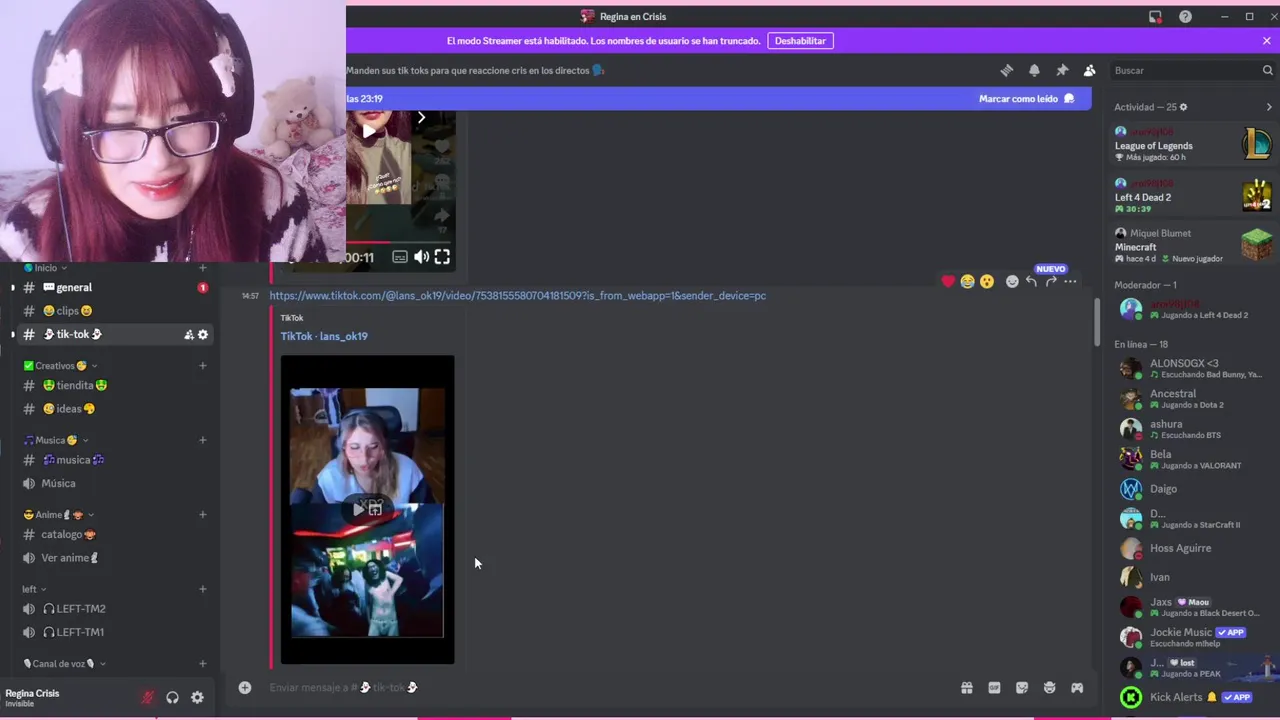Go to next media with arrow
This screenshot has height=720, width=1280.
click(x=421, y=118)
